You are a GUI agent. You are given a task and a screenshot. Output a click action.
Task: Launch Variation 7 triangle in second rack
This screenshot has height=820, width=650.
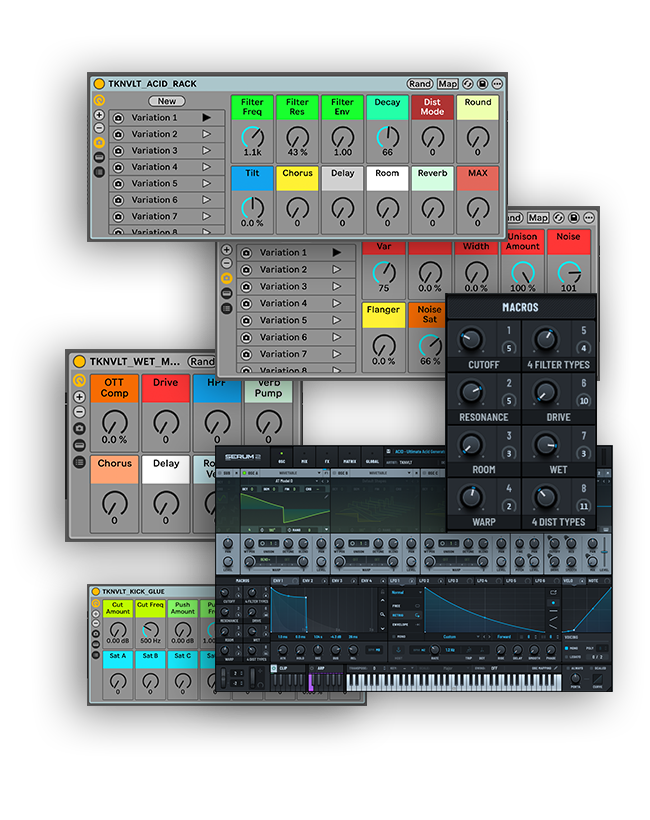point(336,354)
